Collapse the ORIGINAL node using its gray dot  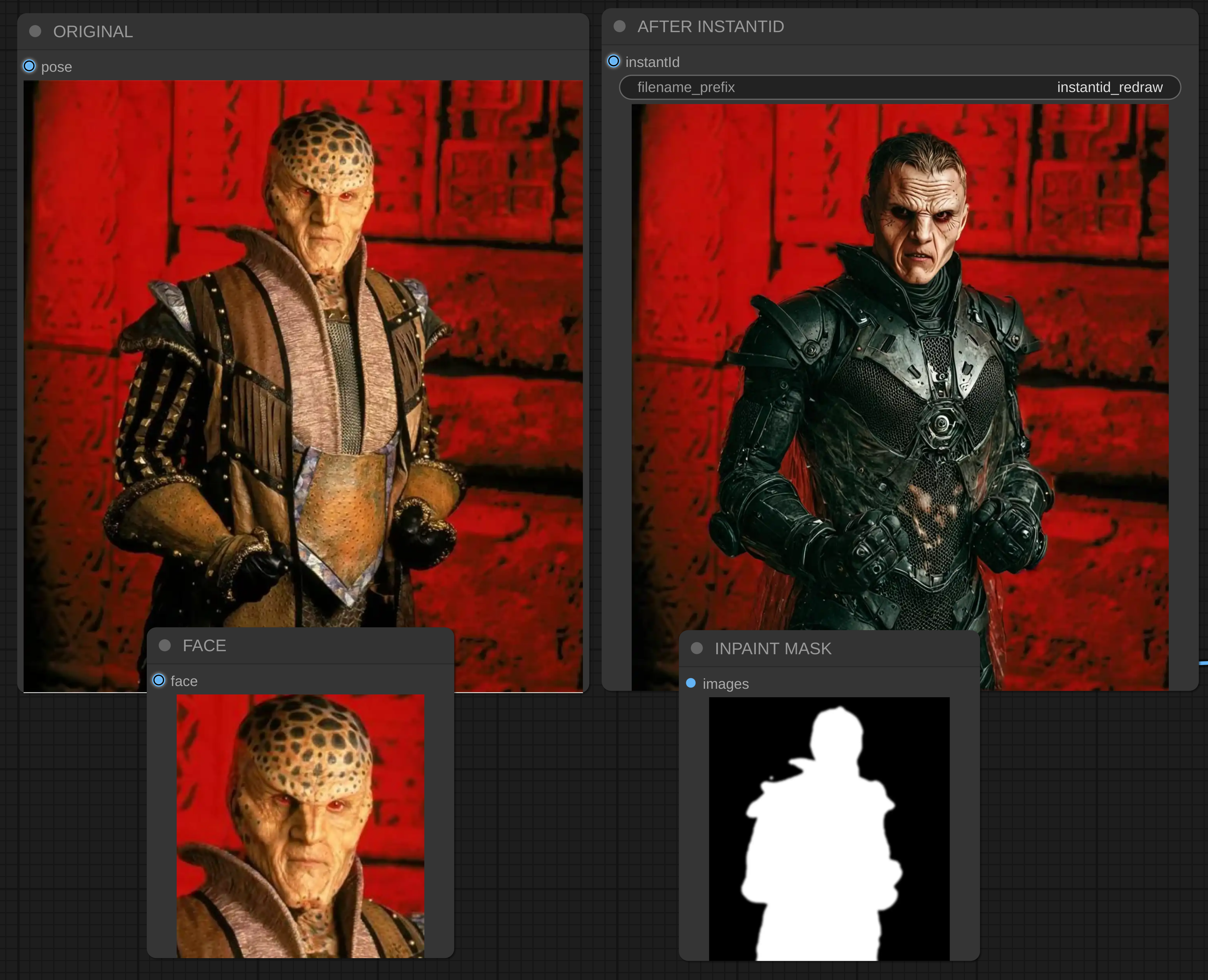point(35,31)
